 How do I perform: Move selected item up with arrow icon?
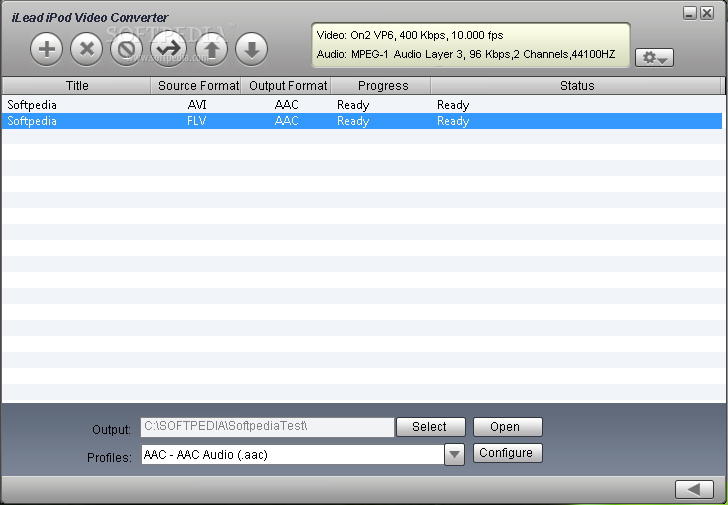point(211,49)
